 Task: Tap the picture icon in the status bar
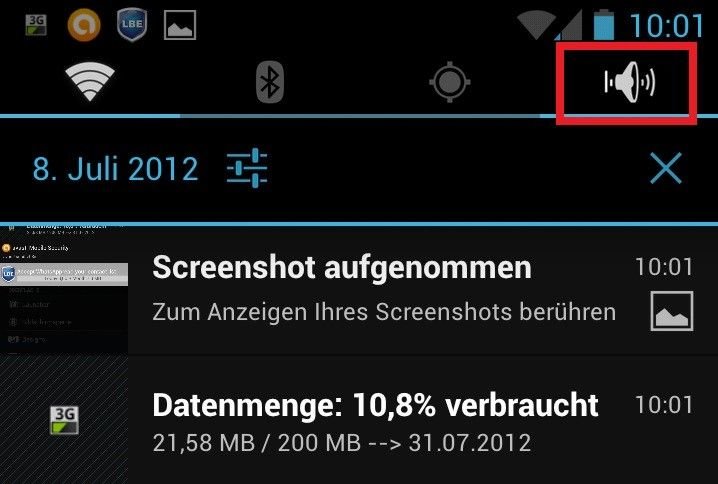tap(180, 25)
